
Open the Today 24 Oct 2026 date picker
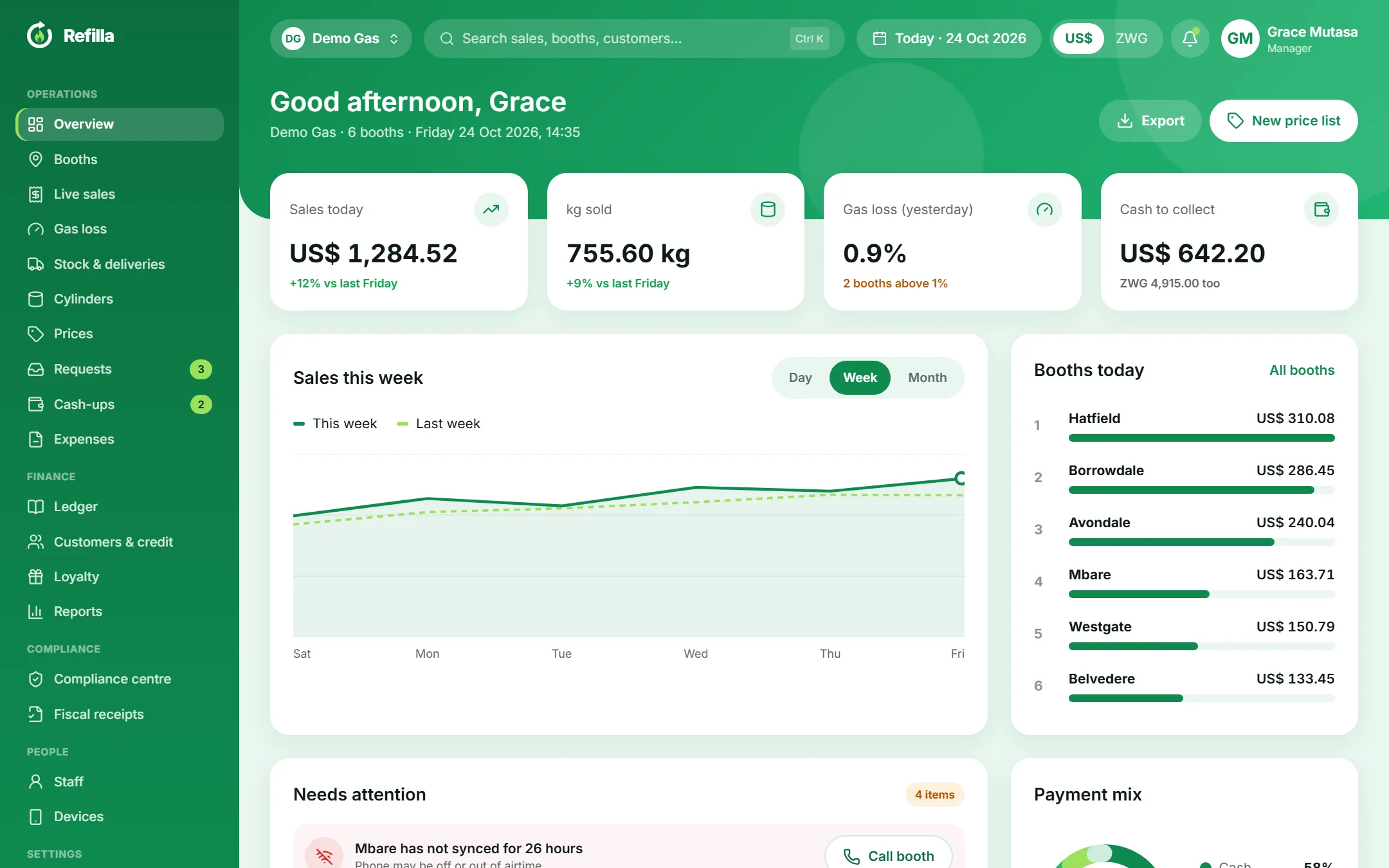(949, 39)
